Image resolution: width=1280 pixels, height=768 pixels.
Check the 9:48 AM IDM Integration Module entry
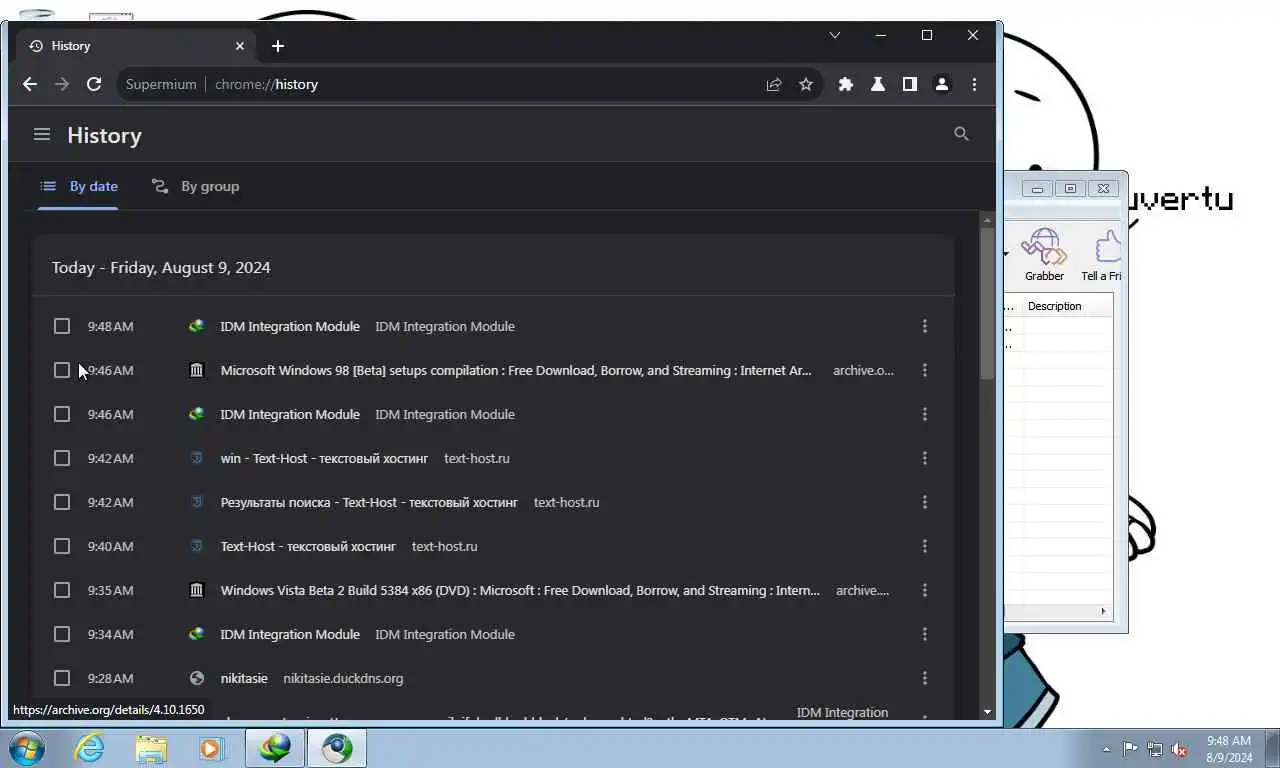coord(62,326)
